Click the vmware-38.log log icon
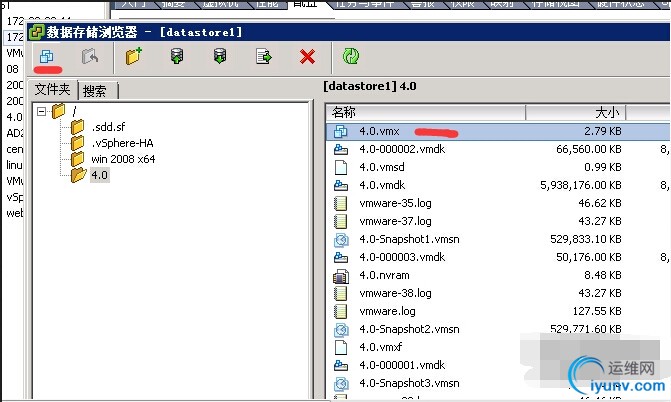The height and width of the screenshot is (402, 671). 341,293
